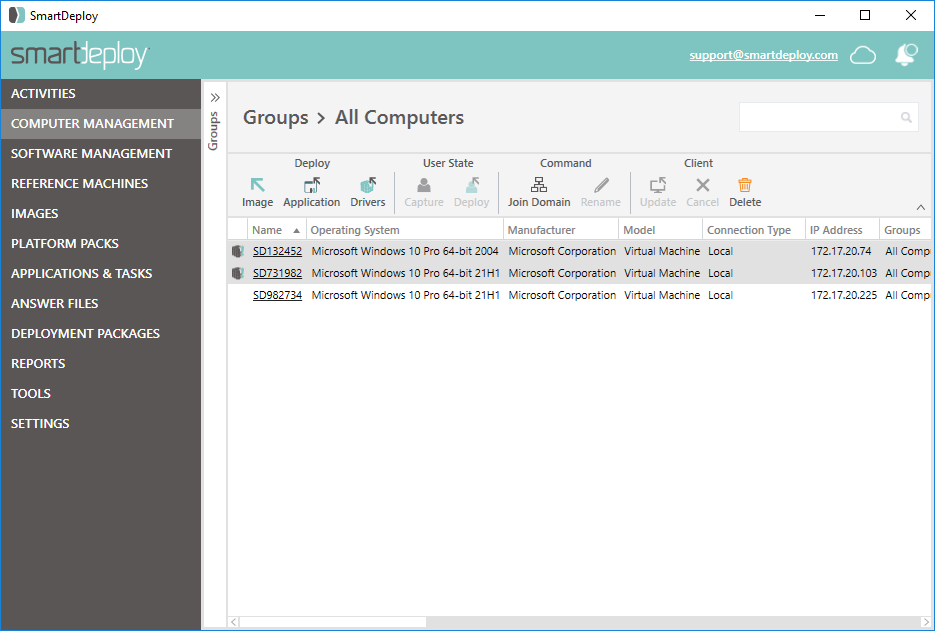
Task: Click the Application deploy icon
Action: click(x=312, y=185)
